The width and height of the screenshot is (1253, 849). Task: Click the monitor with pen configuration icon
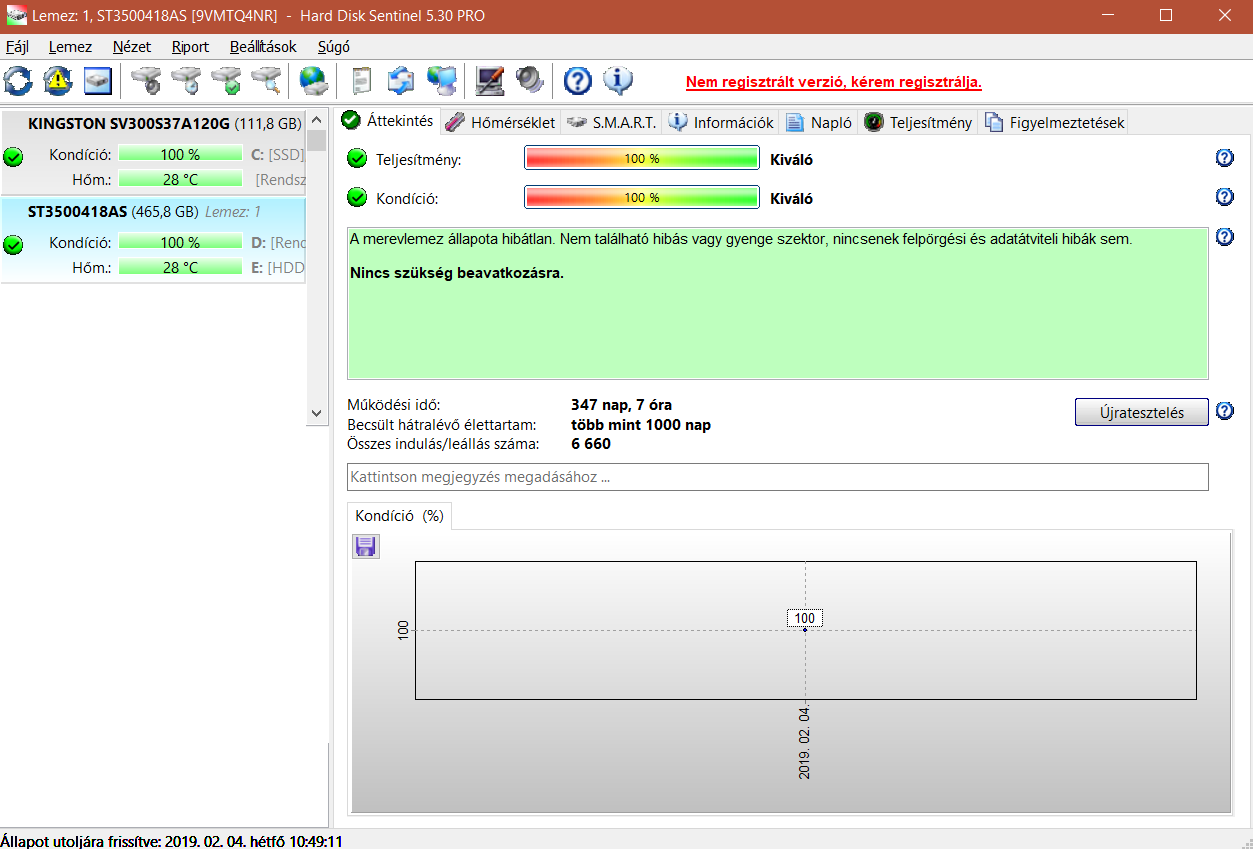[x=490, y=80]
